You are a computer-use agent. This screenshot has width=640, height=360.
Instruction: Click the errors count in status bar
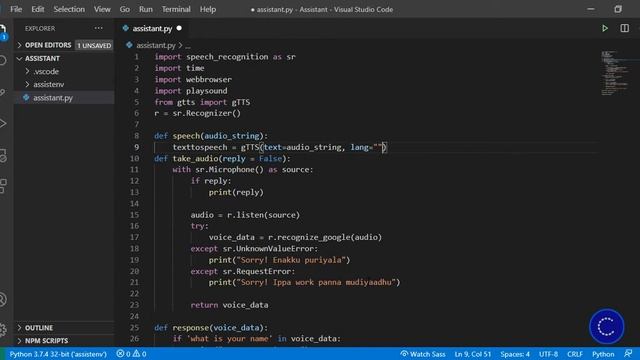(x=124, y=354)
